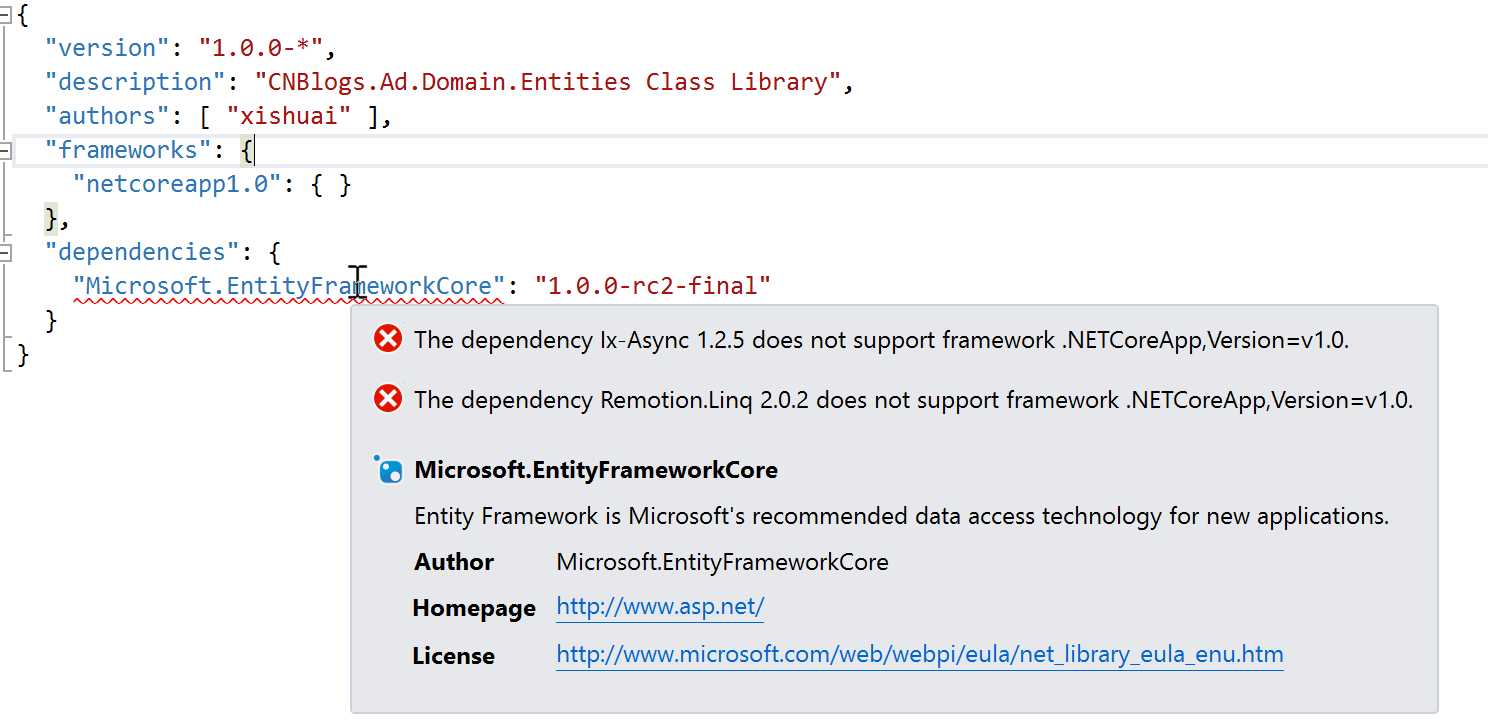Click the "xishuai" author value
The width and height of the screenshot is (1488, 724).
(289, 116)
